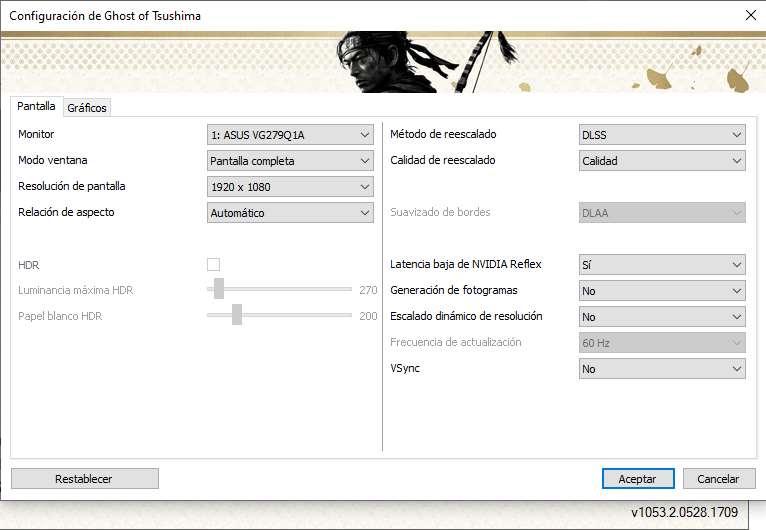Click the Cancelar button
Image resolution: width=766 pixels, height=530 pixels.
tap(719, 479)
